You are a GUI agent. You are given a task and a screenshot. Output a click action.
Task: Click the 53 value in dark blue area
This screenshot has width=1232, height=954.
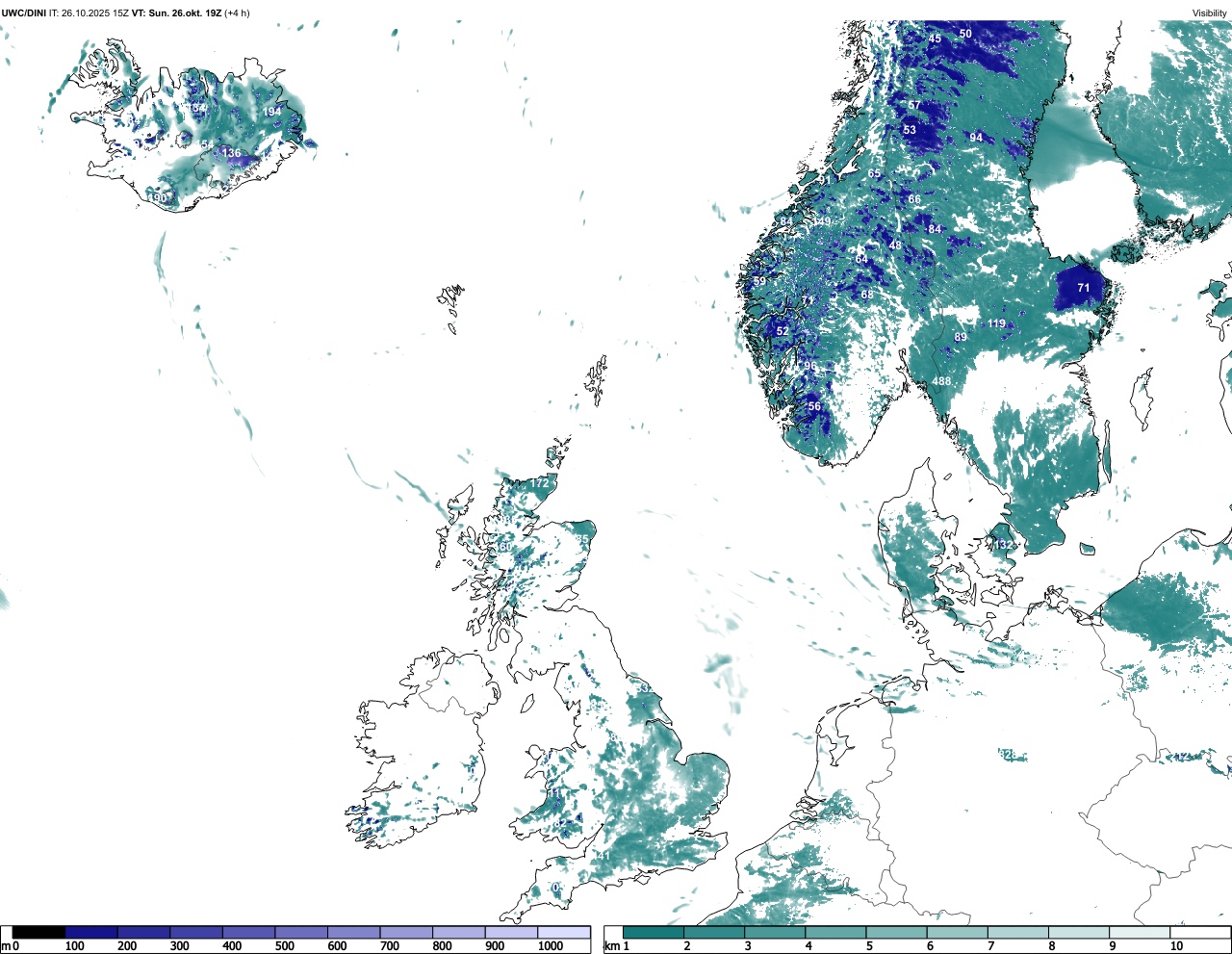pyautogui.click(x=910, y=130)
